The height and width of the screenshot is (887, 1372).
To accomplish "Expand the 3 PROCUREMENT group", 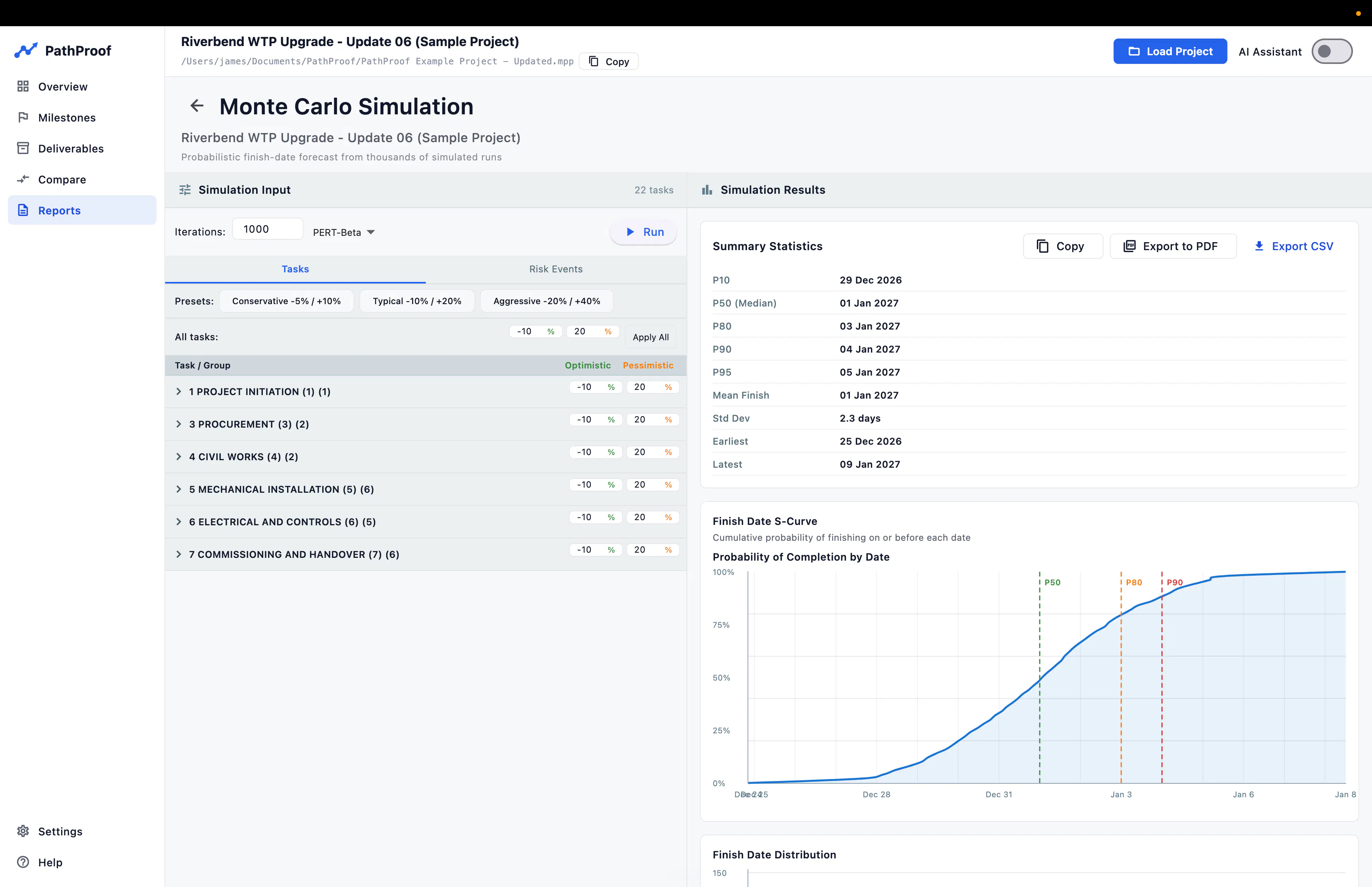I will click(179, 424).
